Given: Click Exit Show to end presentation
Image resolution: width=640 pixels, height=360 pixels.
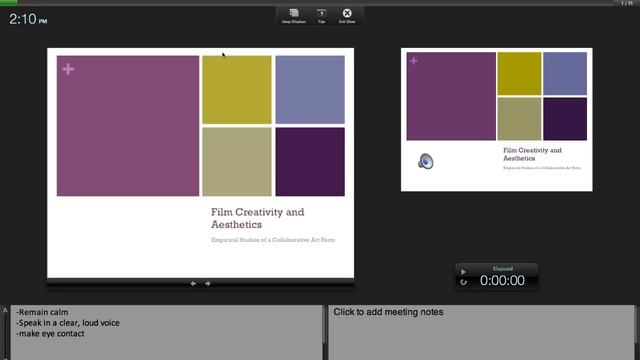Looking at the screenshot, I should click(347, 16).
